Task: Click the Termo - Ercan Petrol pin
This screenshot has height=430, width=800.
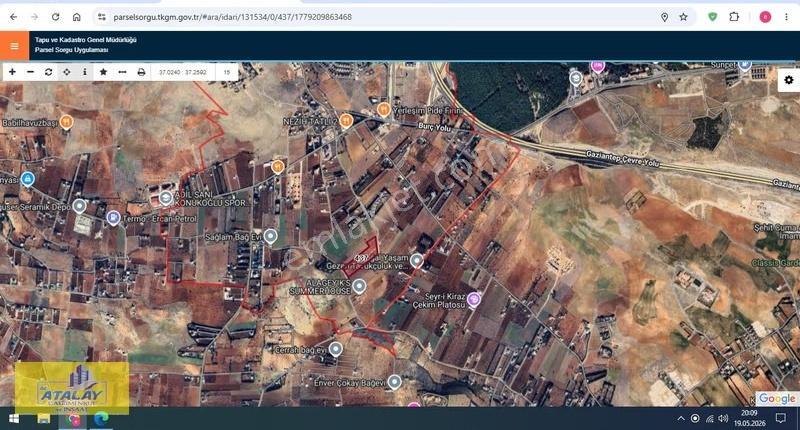Action: click(x=113, y=218)
